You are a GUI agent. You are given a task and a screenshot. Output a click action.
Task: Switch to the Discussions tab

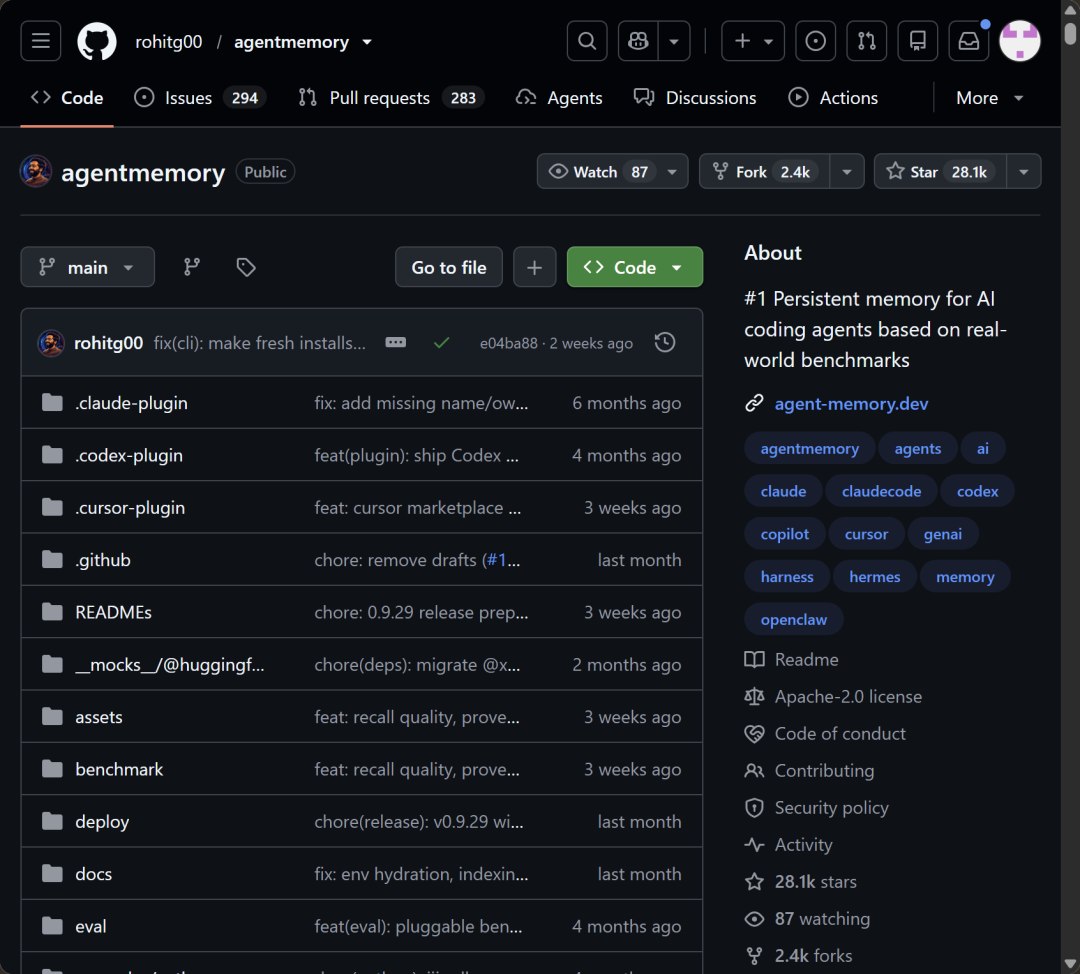(x=695, y=98)
